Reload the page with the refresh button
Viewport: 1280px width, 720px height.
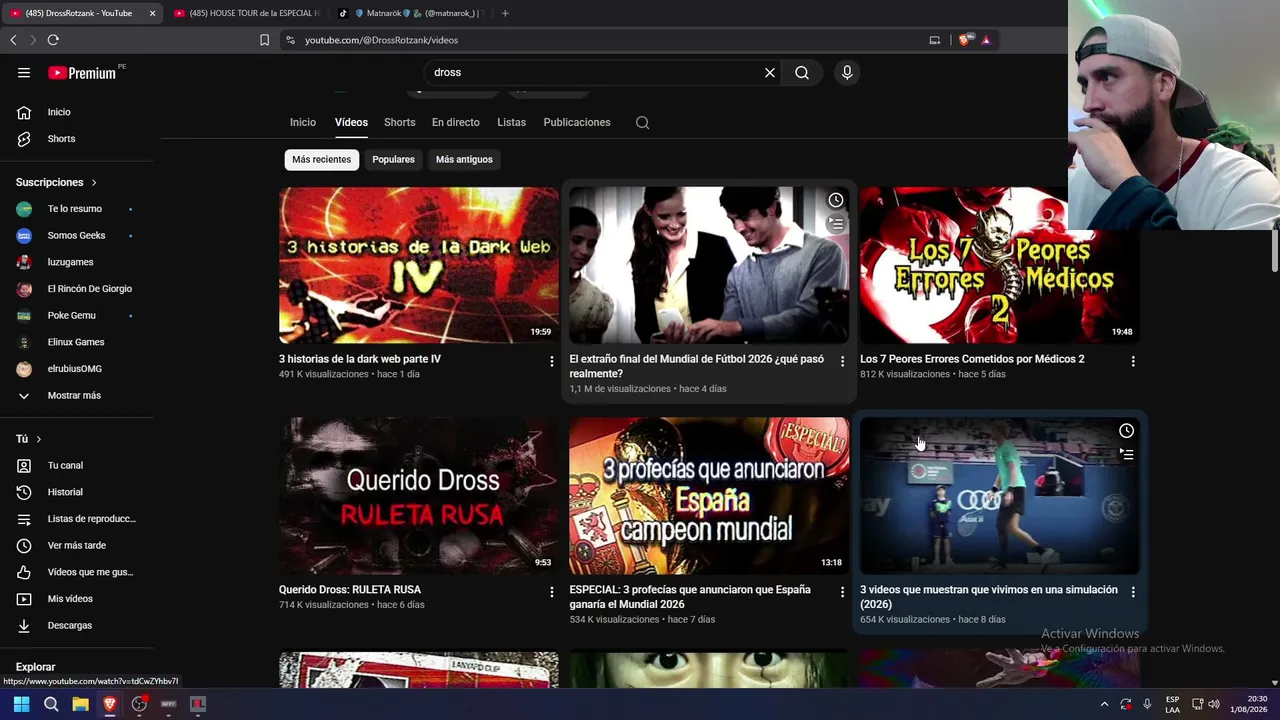(53, 40)
